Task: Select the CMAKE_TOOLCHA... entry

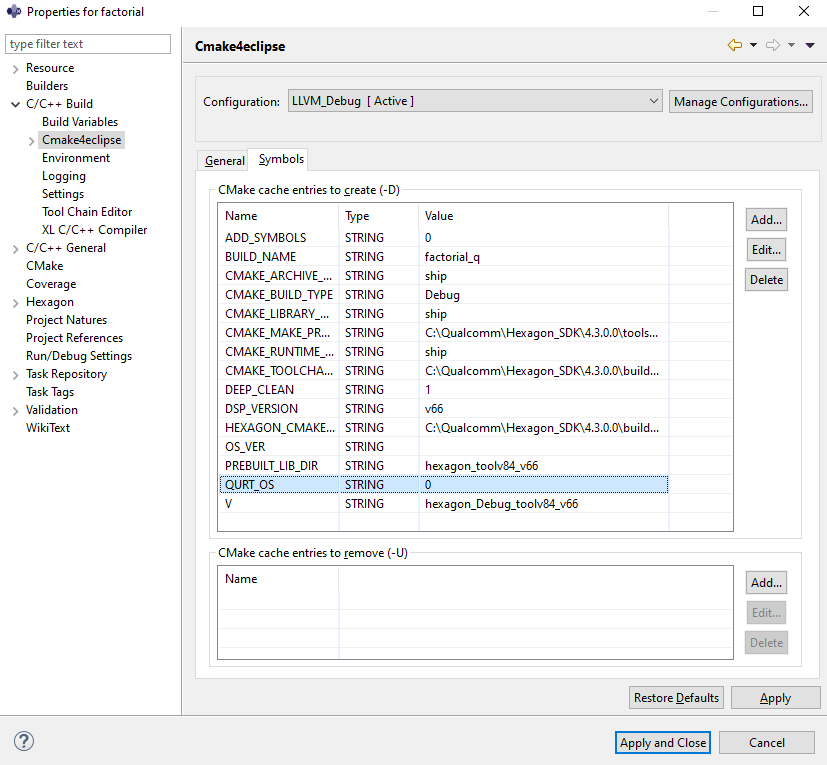Action: [444, 370]
